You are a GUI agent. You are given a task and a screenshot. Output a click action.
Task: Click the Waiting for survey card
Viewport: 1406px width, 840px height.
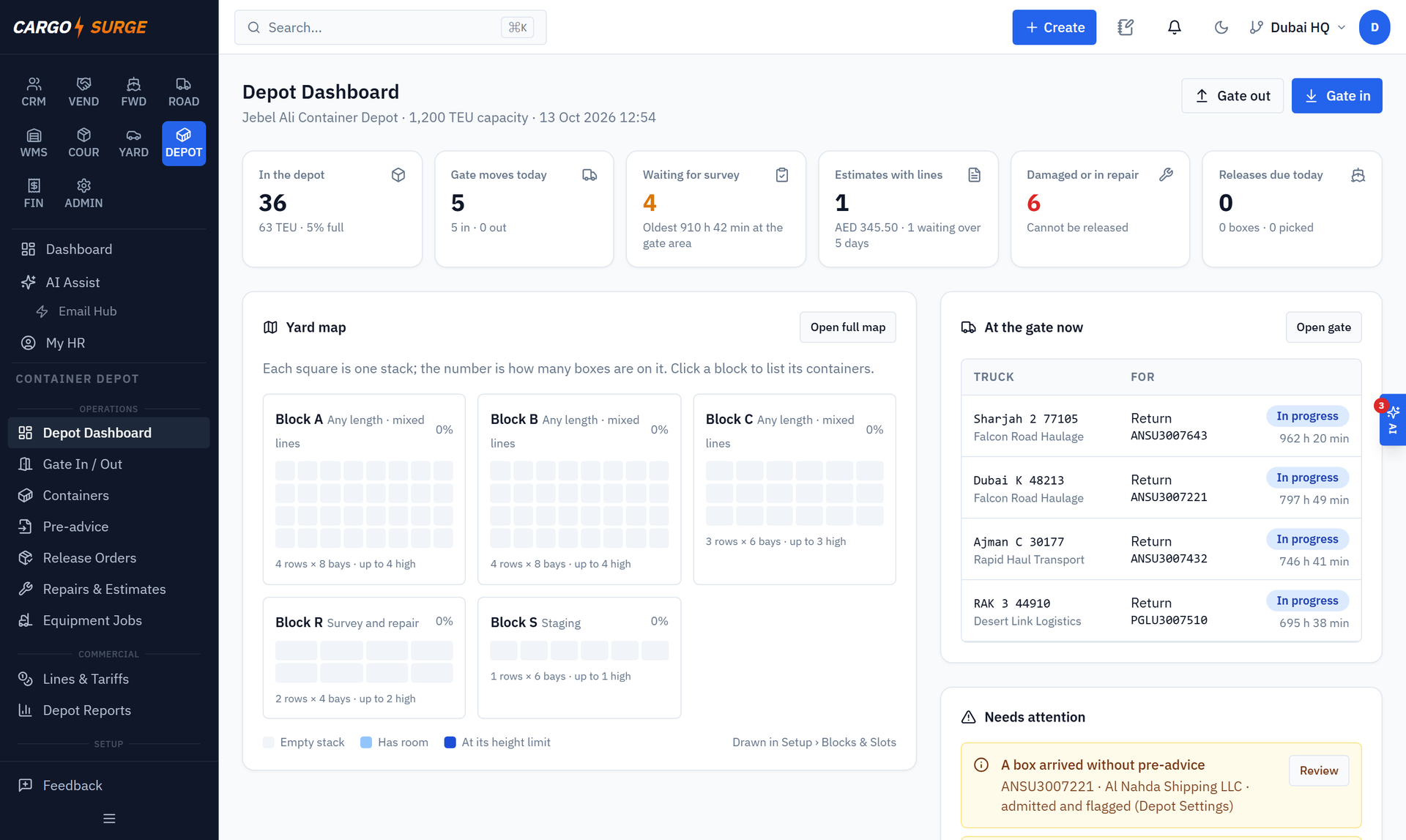[715, 209]
